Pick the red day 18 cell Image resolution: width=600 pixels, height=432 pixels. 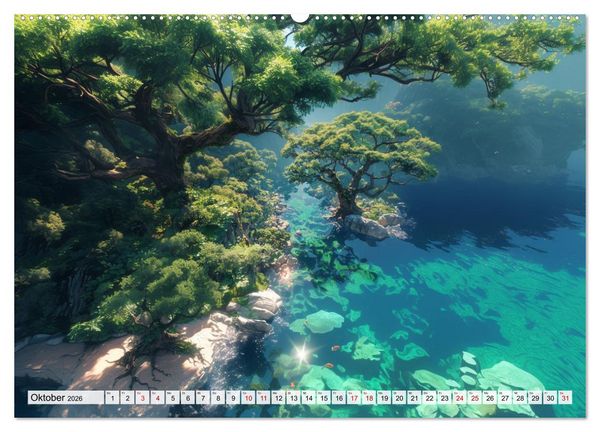[x=369, y=398]
